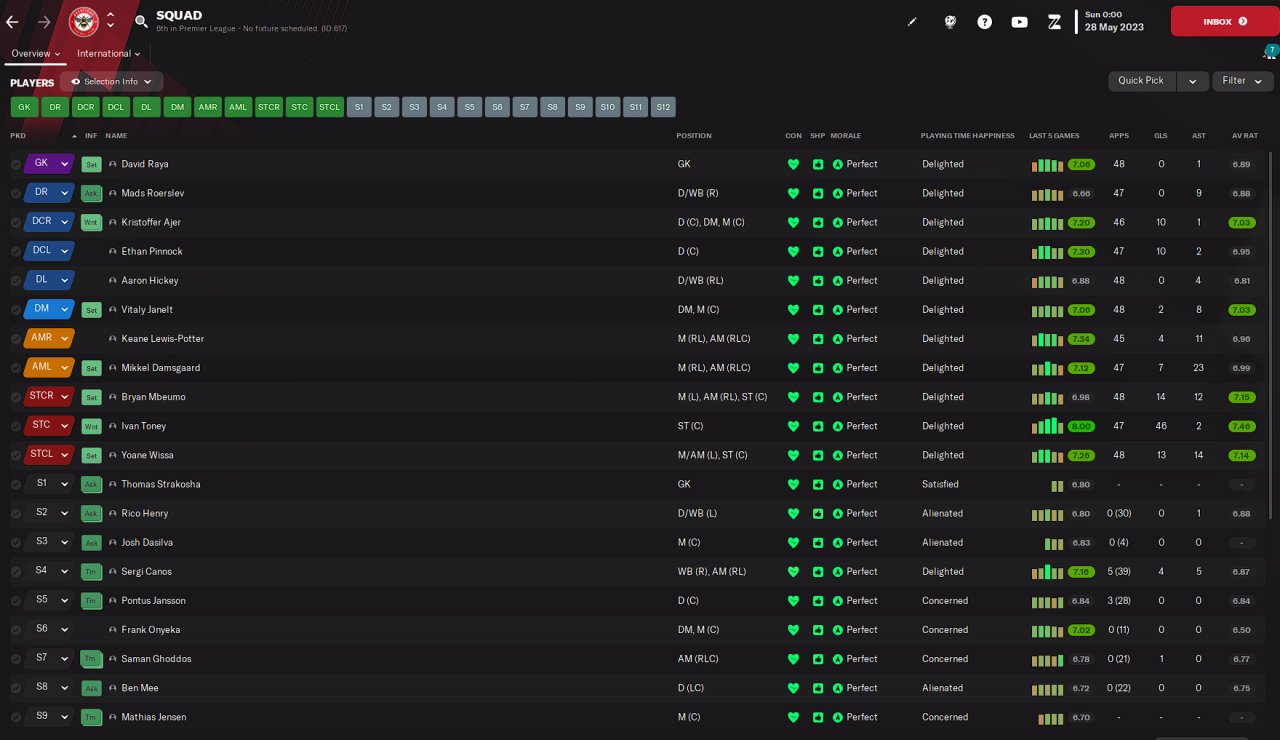Open the YouTube icon in top bar
This screenshot has width=1280, height=740.
pyautogui.click(x=1019, y=21)
